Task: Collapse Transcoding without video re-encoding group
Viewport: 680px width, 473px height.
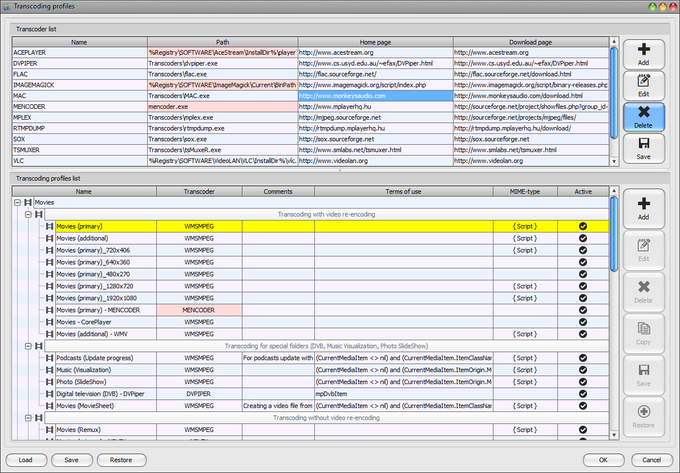Action: point(28,418)
